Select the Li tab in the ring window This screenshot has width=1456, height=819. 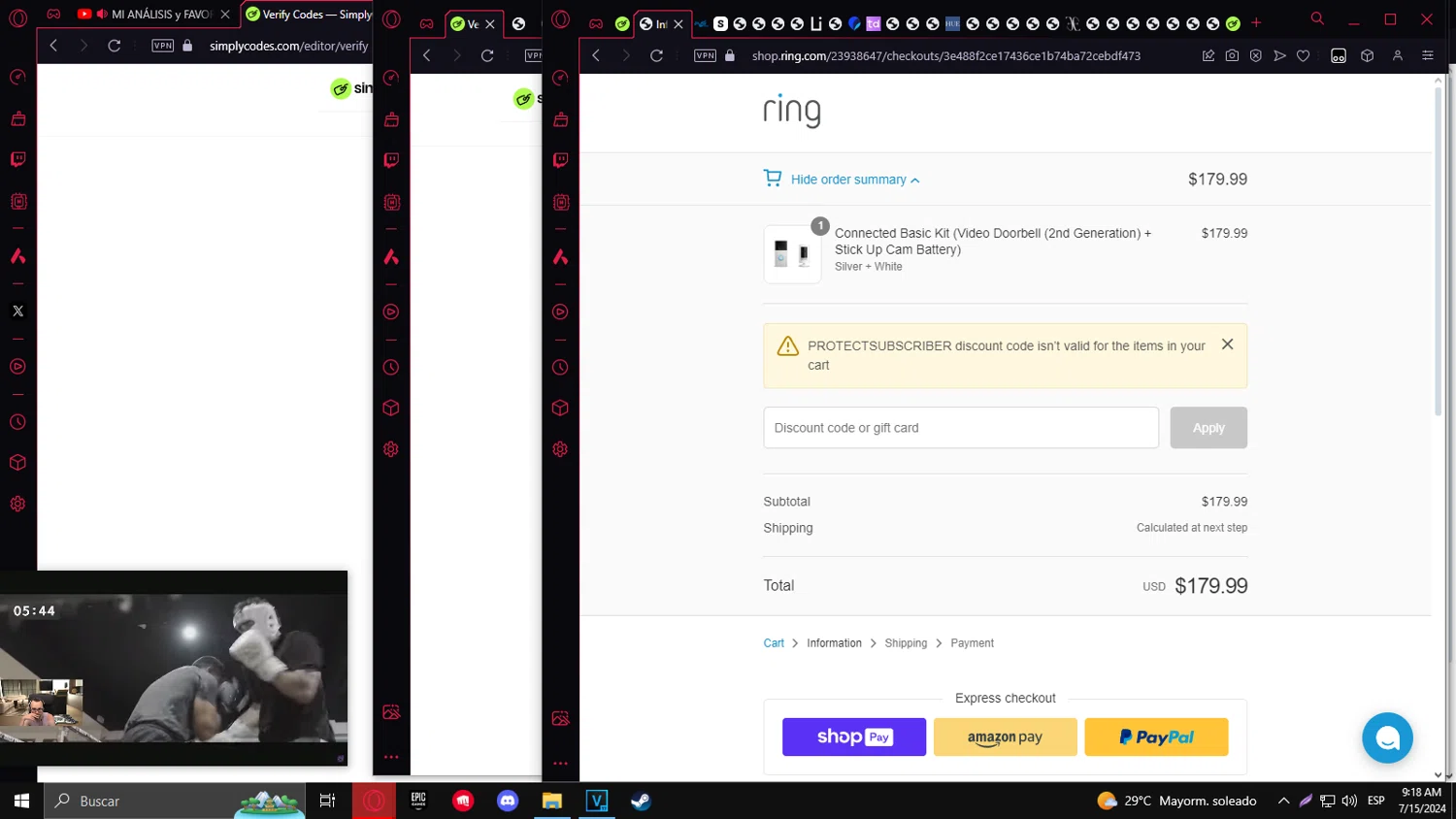point(815,23)
